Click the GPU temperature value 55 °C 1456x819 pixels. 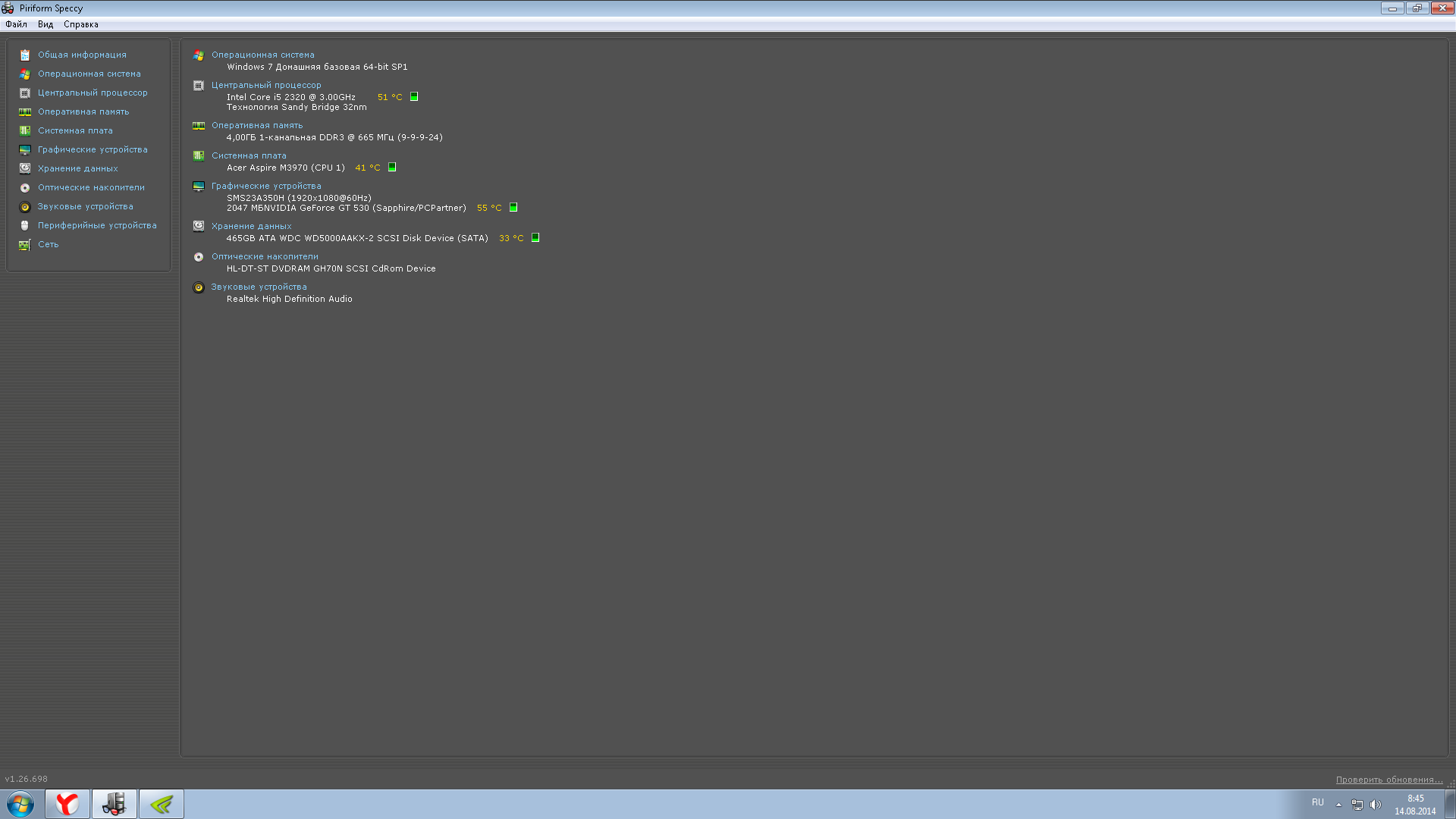tap(489, 208)
